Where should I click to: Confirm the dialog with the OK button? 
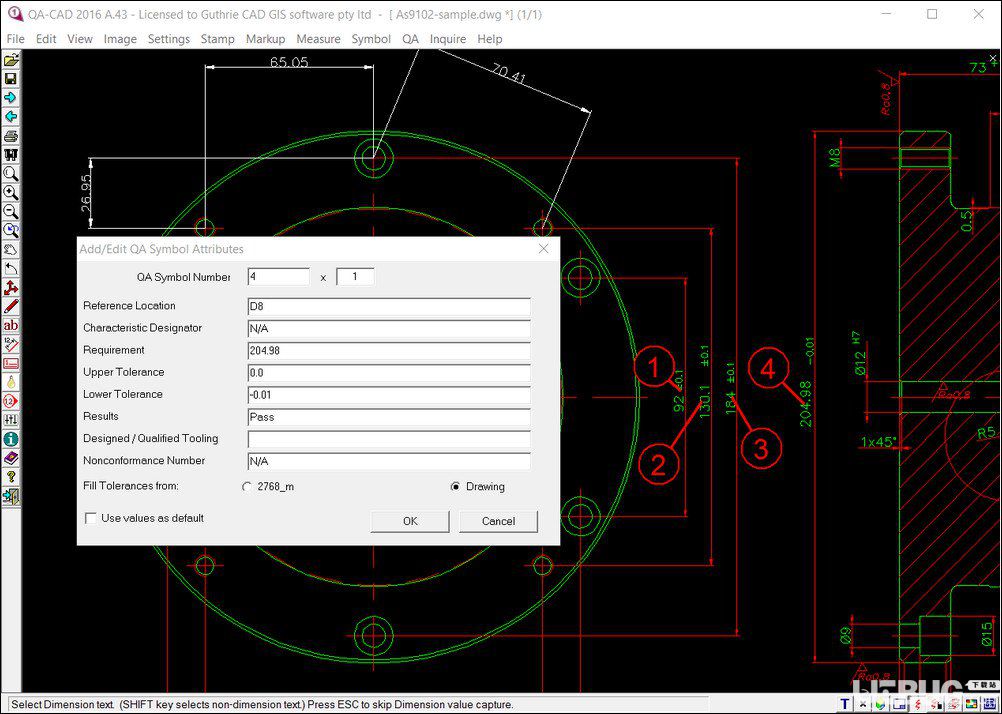click(410, 521)
